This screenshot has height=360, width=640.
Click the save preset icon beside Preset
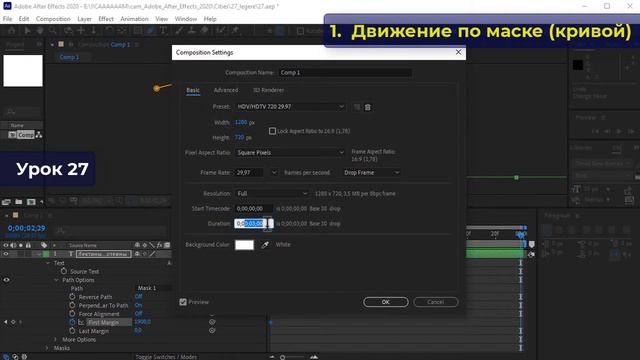click(x=357, y=107)
